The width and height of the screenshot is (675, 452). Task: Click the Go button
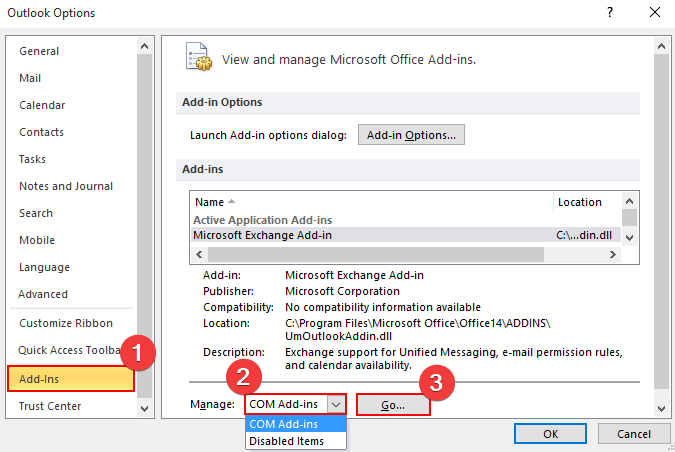[x=393, y=405]
